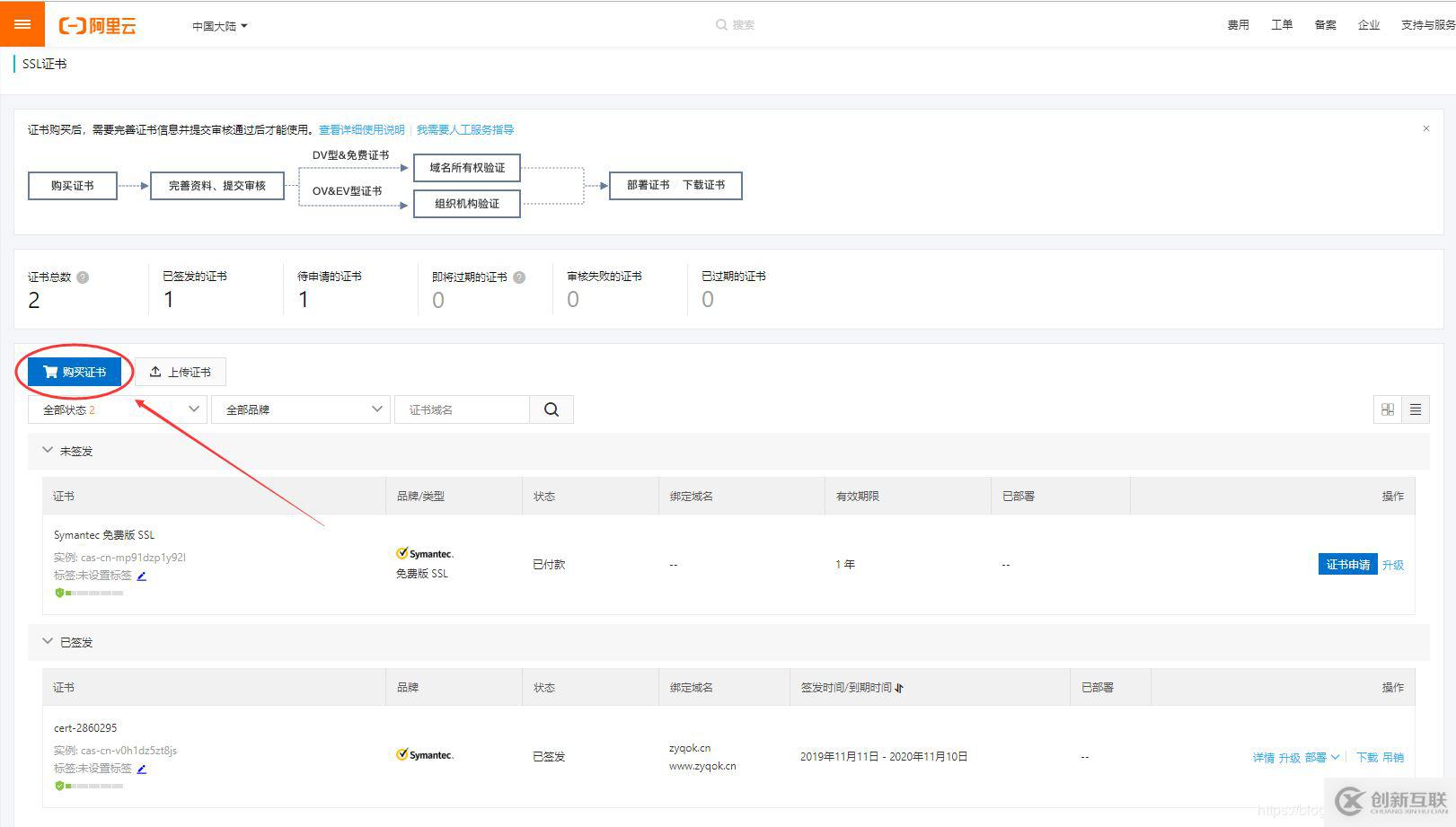This screenshot has height=827, width=1456.
Task: Click the 完善资料、提交审核 step box
Action: pos(217,186)
